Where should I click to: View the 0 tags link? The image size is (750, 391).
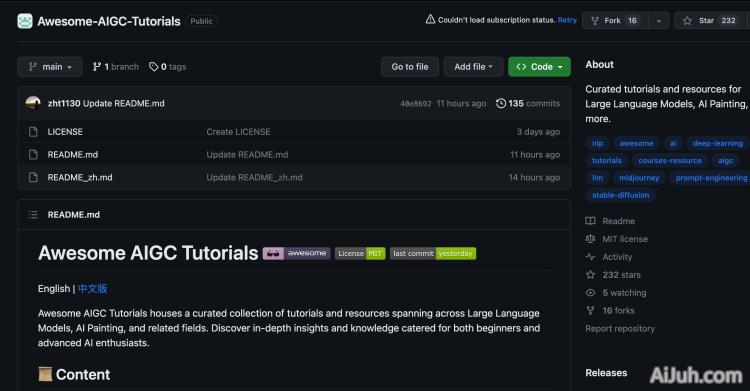167,67
